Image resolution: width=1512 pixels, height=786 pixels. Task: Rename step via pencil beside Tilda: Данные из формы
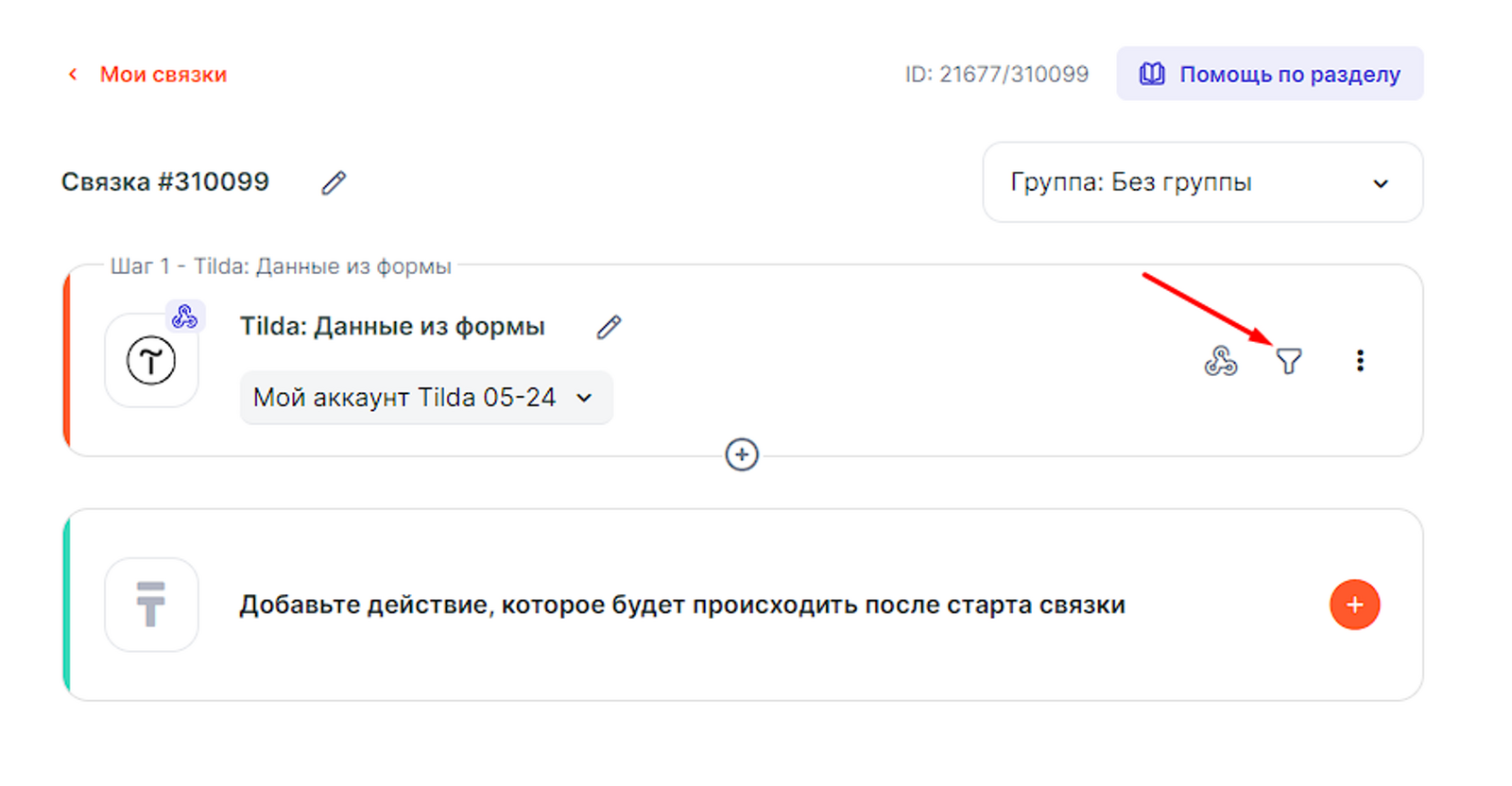coord(610,327)
